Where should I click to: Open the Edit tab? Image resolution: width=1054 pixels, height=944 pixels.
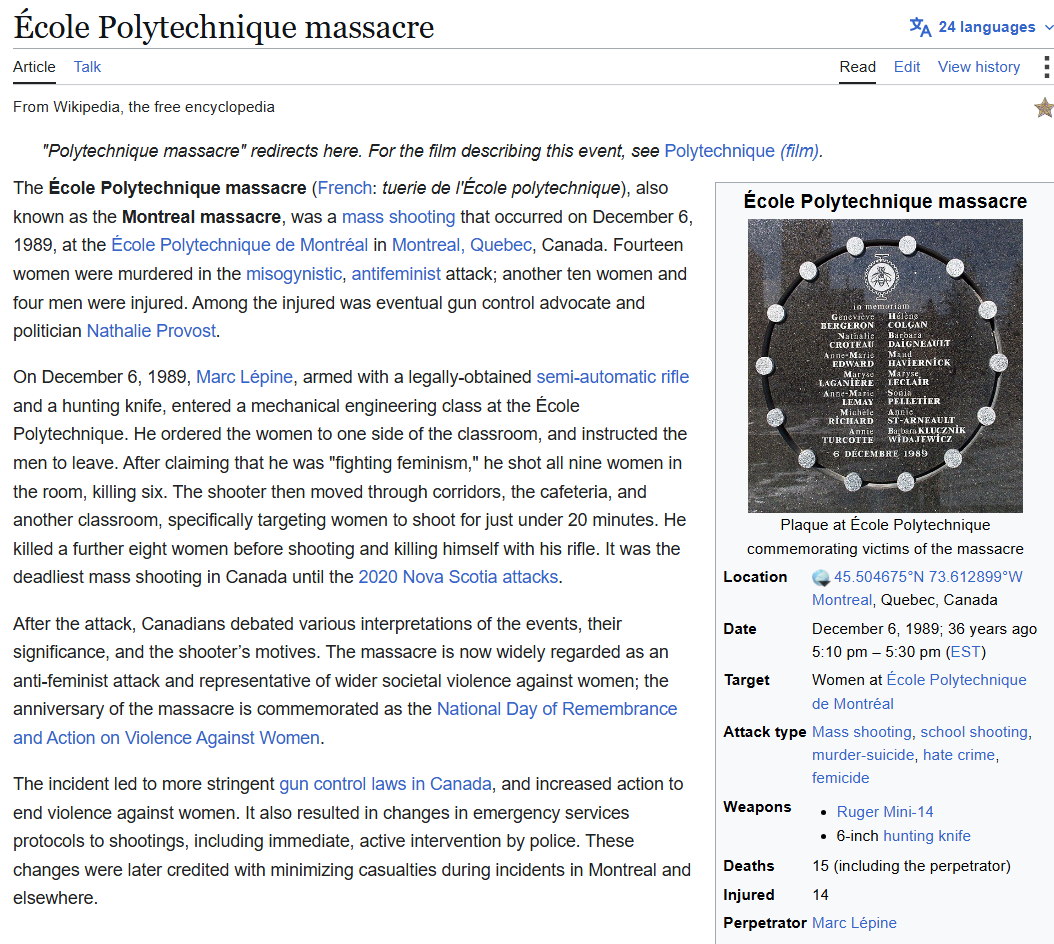tap(907, 67)
